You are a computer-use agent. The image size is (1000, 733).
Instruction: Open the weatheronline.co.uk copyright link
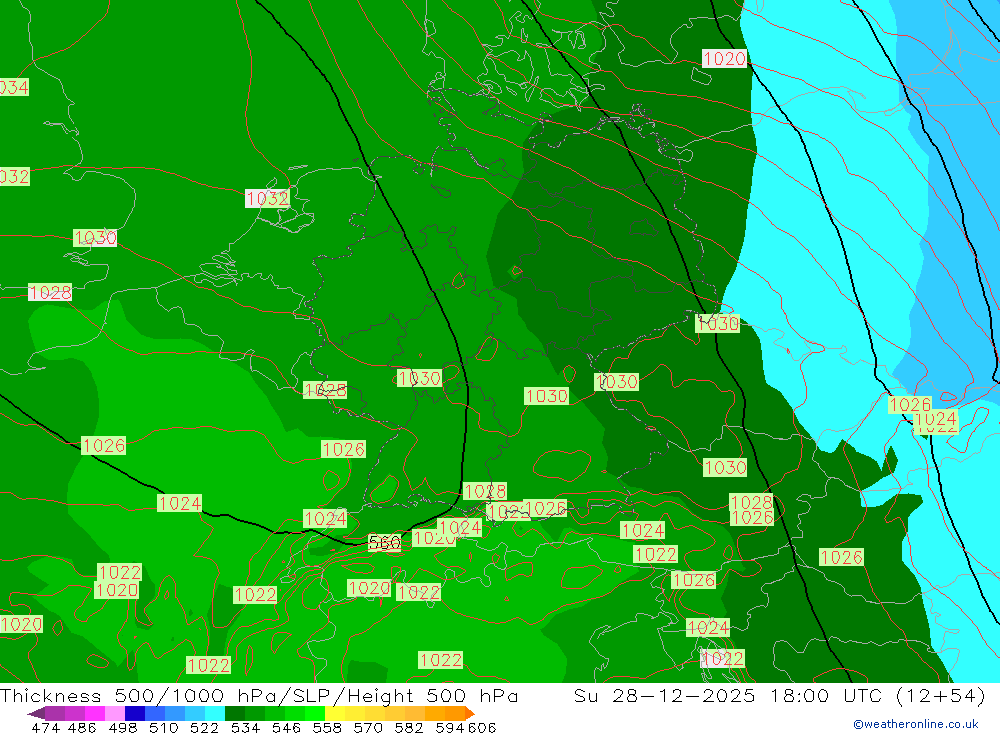(x=915, y=724)
